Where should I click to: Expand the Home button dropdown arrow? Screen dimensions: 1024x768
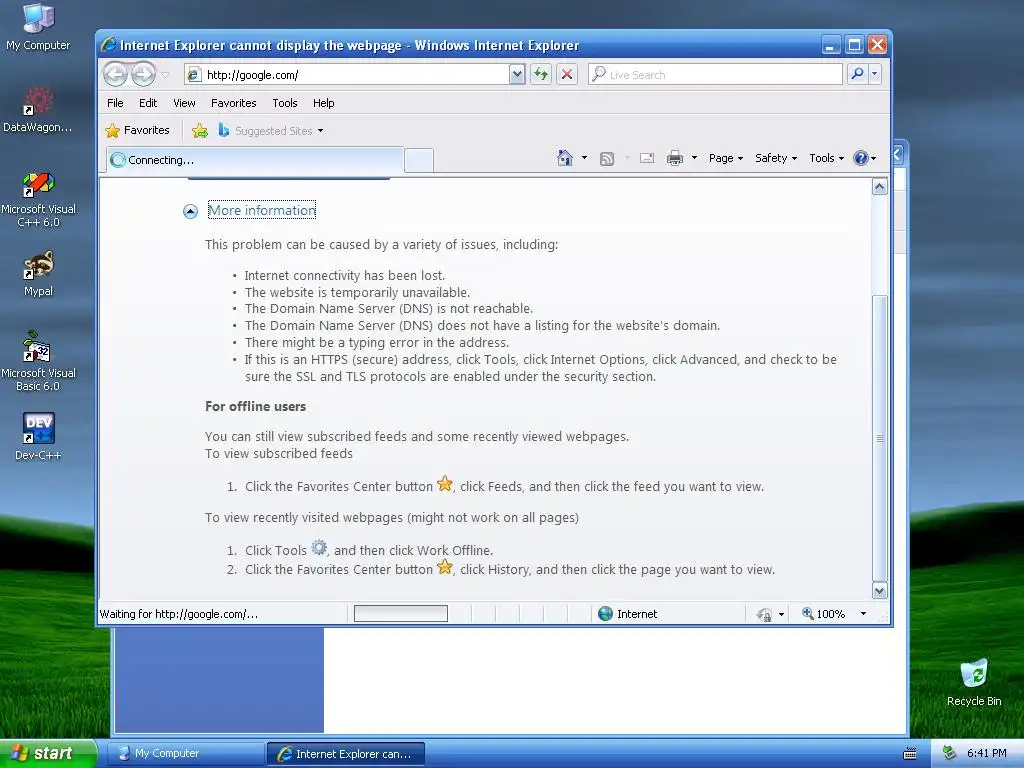(584, 157)
